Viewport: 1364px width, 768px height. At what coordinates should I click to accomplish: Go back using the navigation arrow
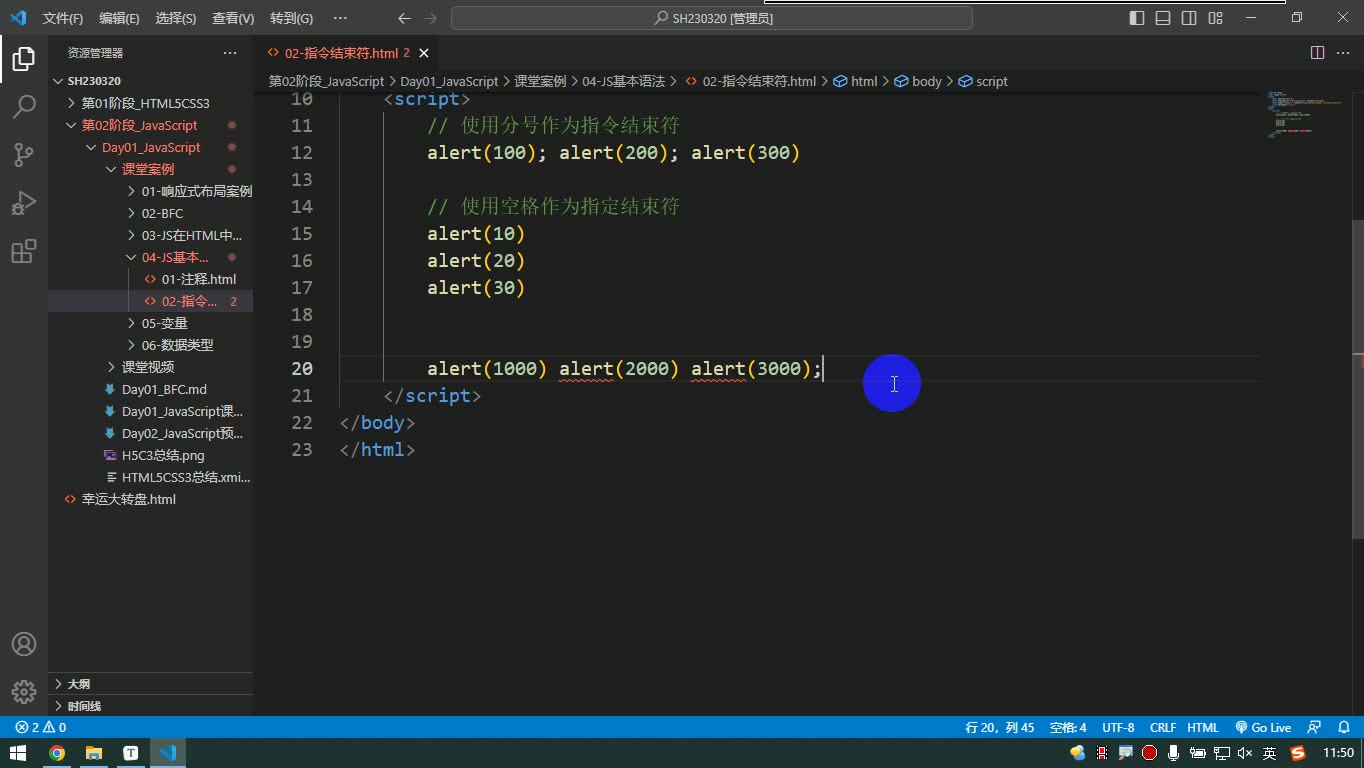coord(404,18)
